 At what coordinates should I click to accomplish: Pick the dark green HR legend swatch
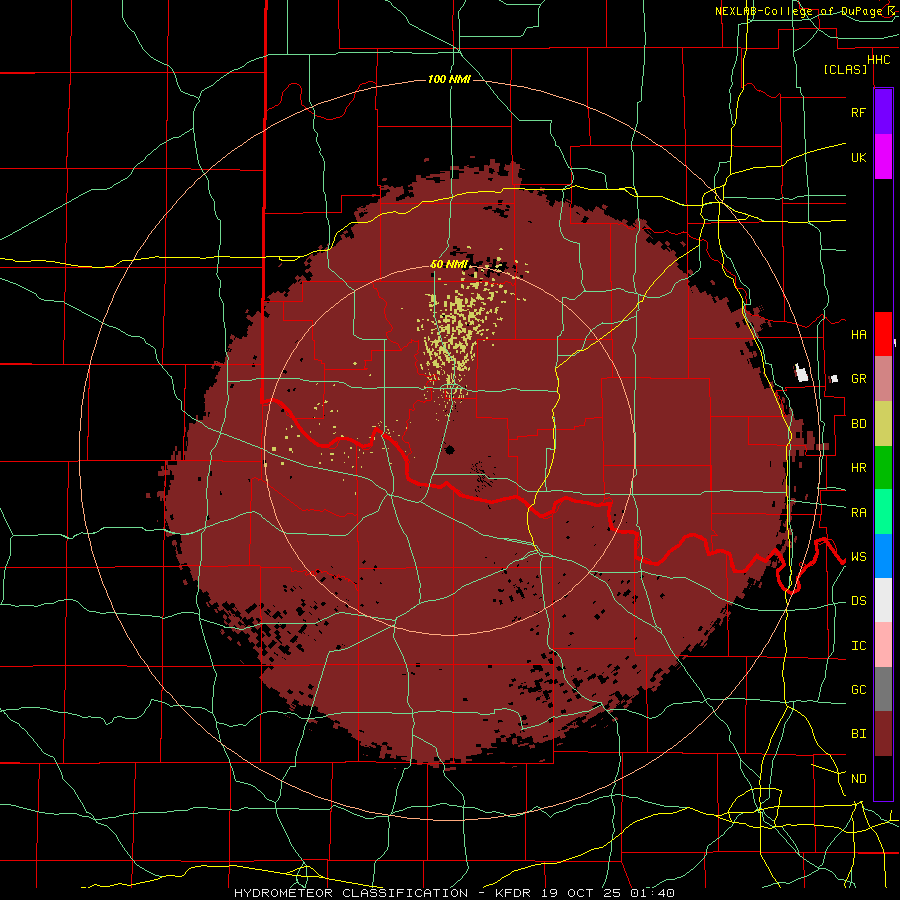click(x=883, y=468)
